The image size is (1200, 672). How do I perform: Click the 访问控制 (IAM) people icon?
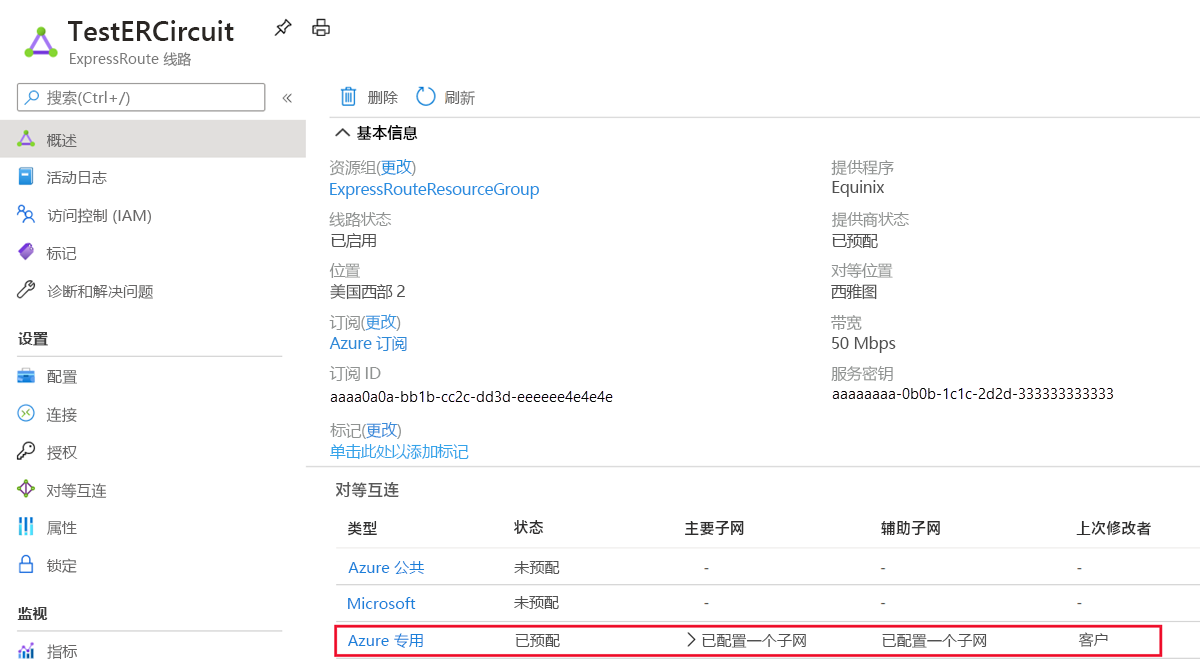click(x=27, y=214)
